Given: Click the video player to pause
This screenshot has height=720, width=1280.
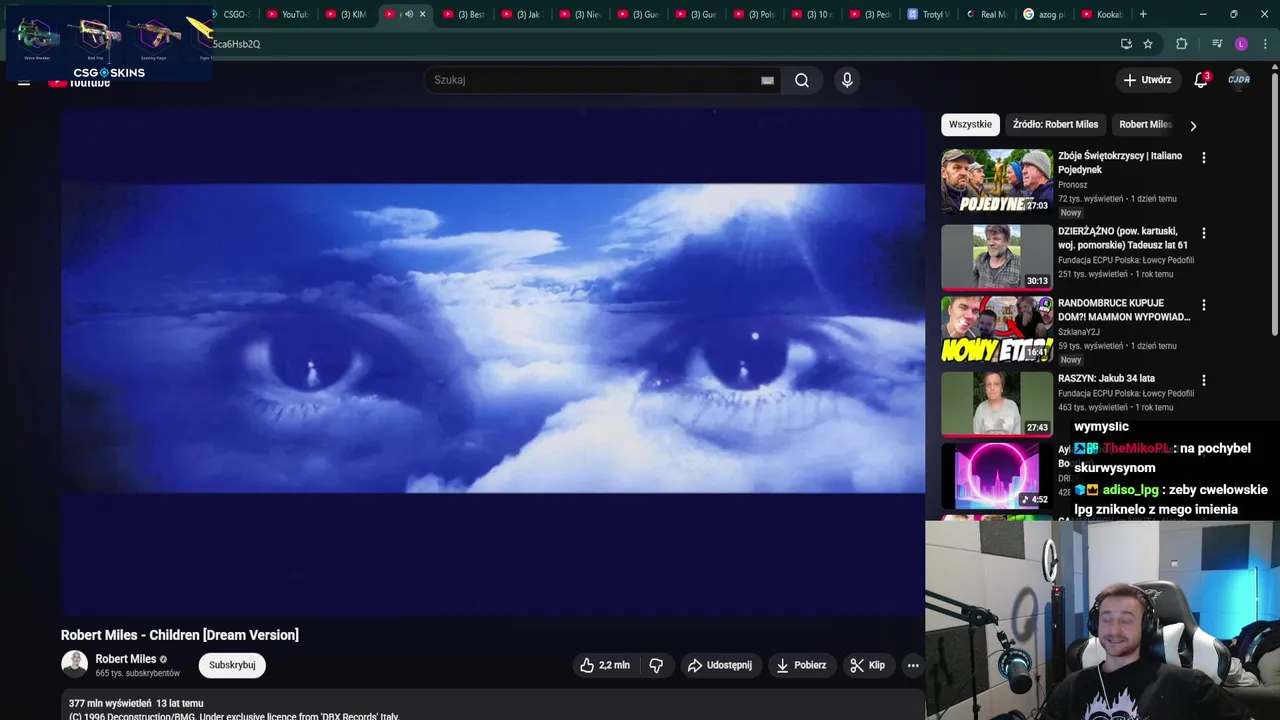Looking at the screenshot, I should [x=493, y=362].
